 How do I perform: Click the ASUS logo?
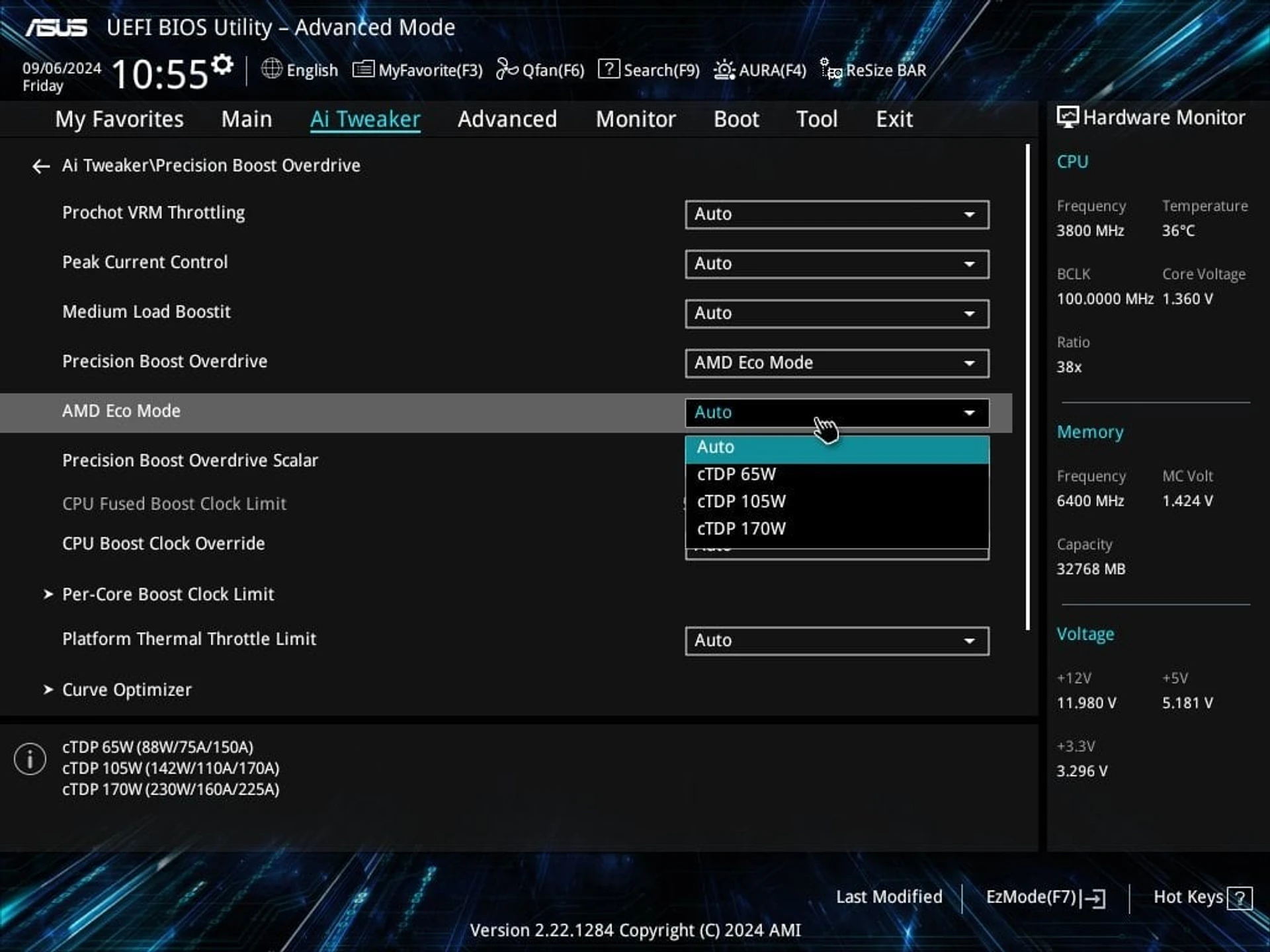tap(56, 28)
